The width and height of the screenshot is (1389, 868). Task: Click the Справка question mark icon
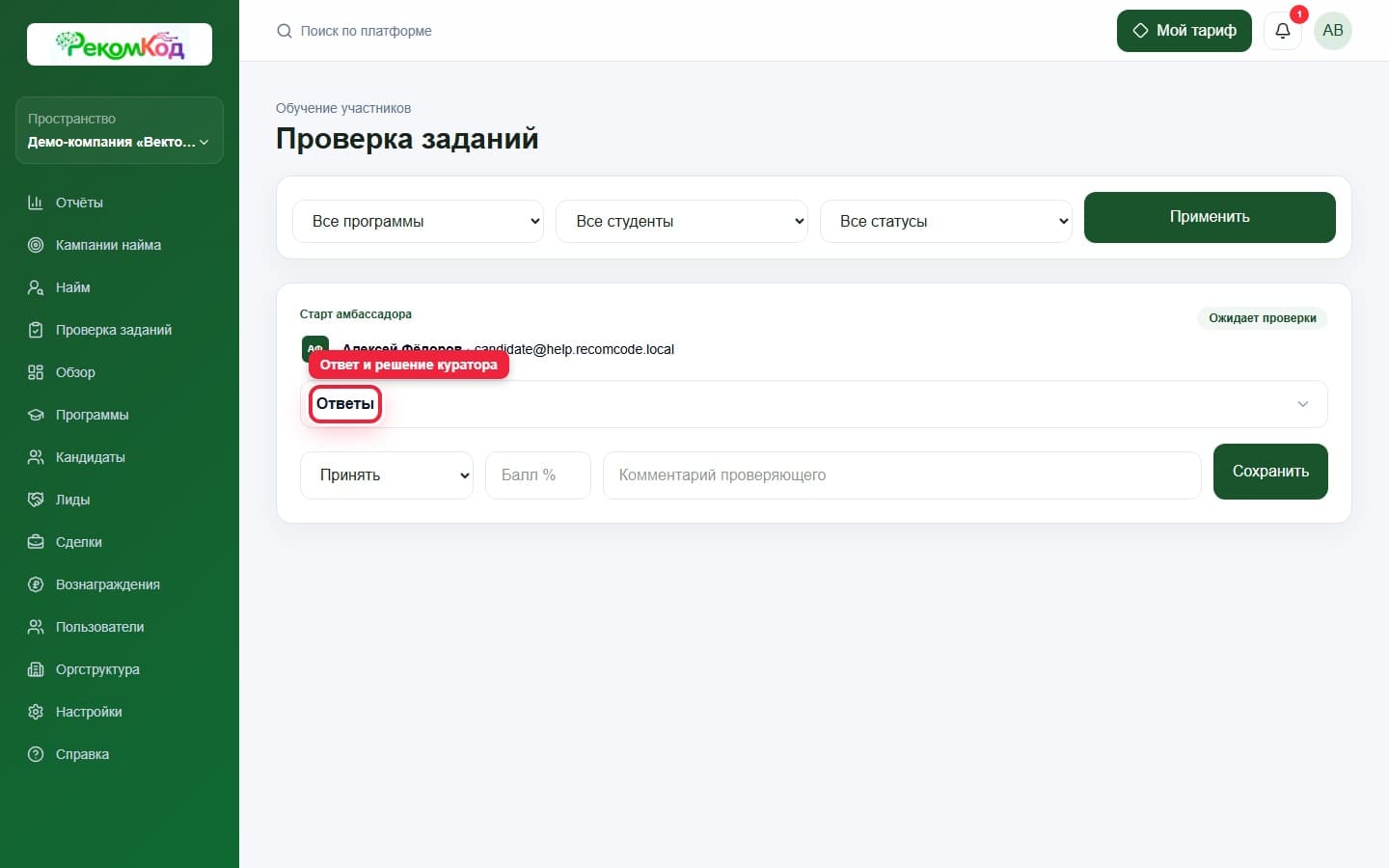click(x=36, y=754)
